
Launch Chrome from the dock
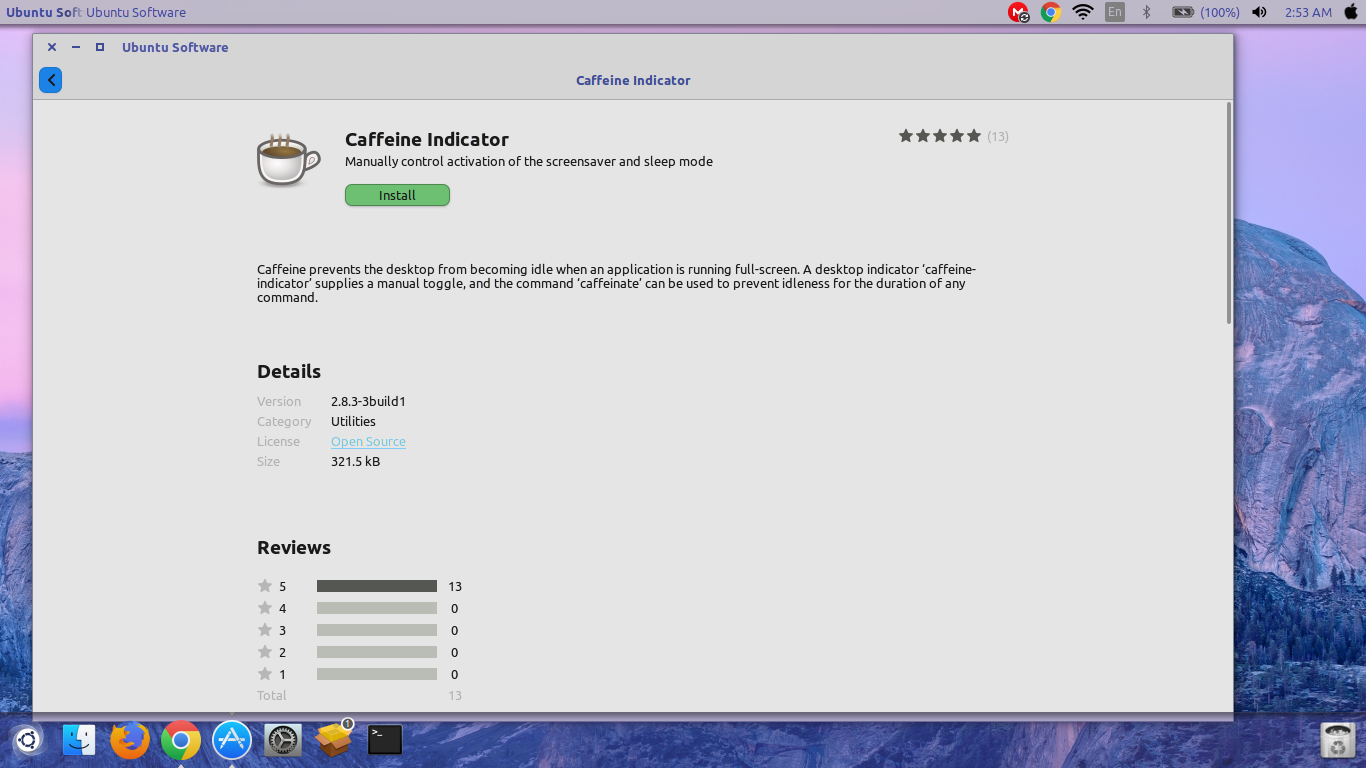click(181, 740)
